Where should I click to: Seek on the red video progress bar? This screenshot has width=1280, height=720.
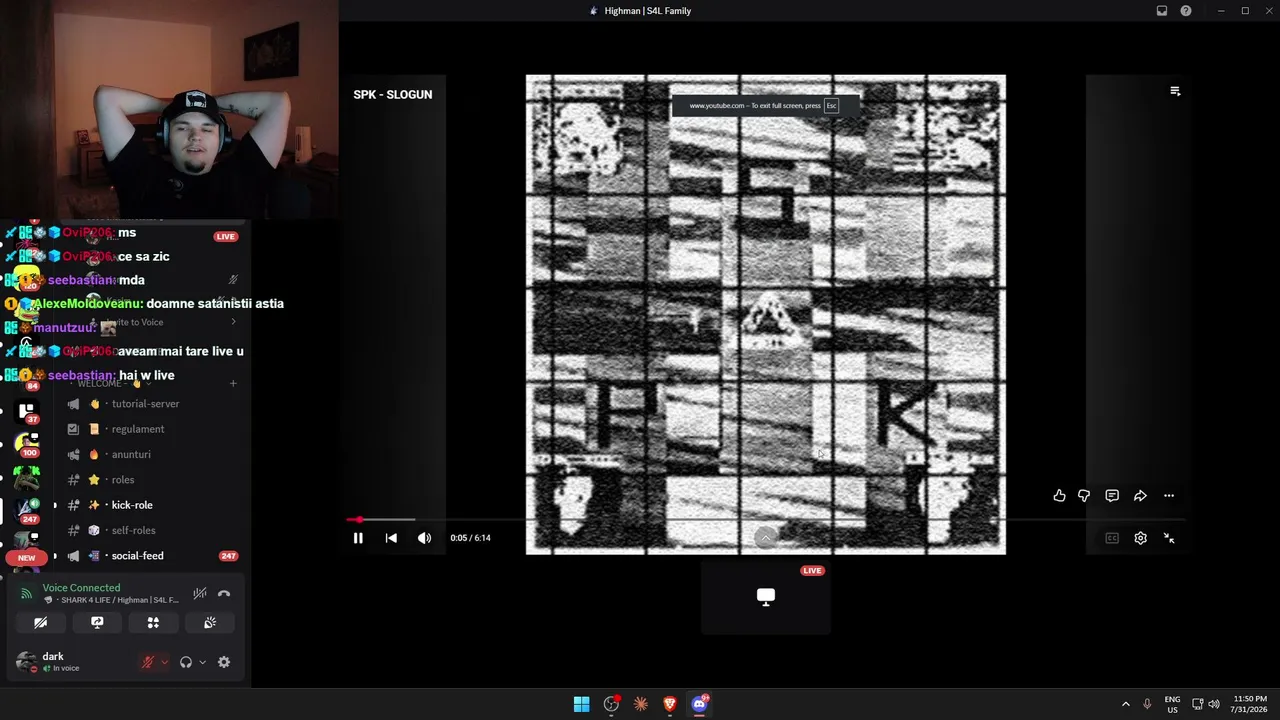pyautogui.click(x=766, y=520)
